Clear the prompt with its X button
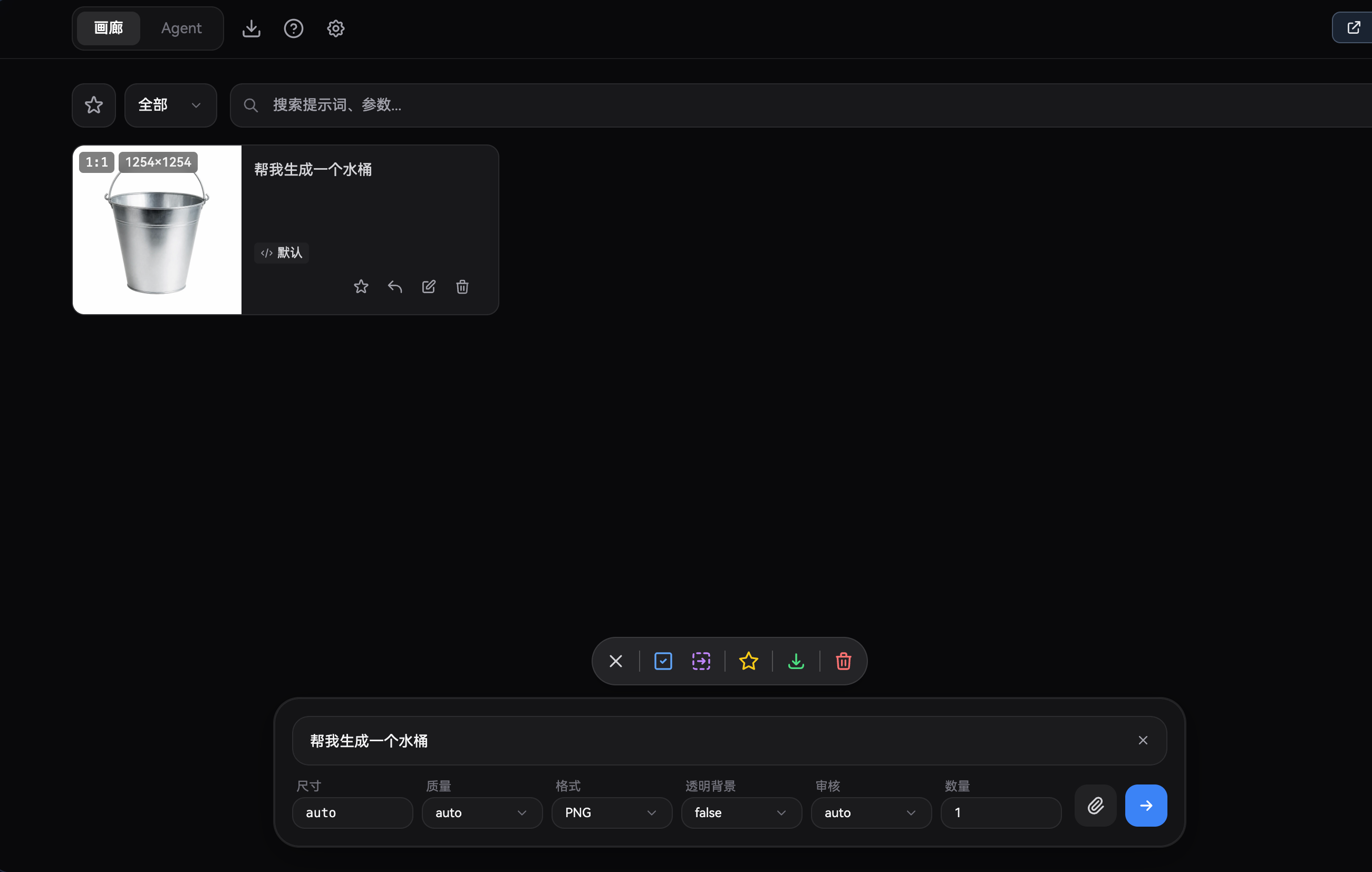Viewport: 1372px width, 872px height. click(x=1143, y=740)
